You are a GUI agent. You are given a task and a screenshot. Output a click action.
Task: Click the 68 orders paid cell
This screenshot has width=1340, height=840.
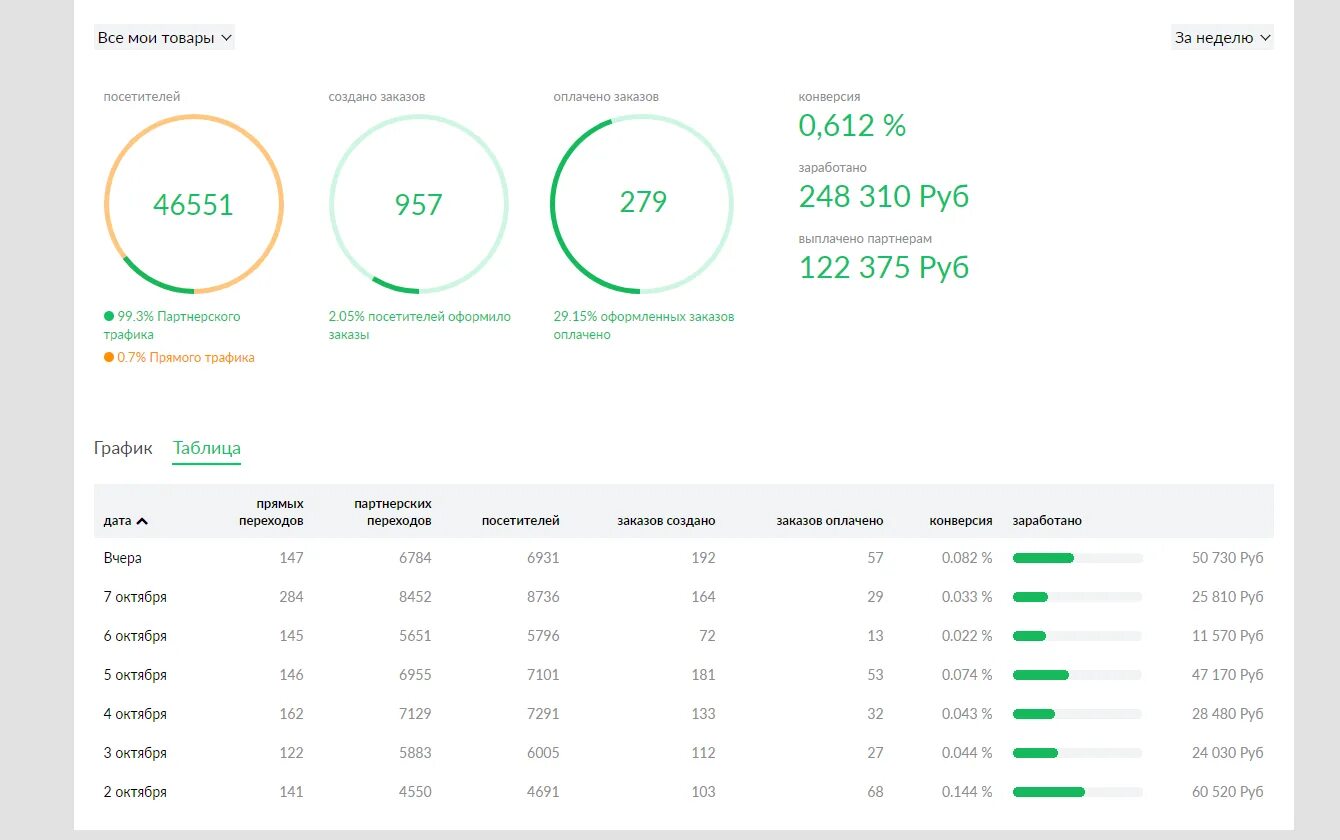tap(876, 792)
